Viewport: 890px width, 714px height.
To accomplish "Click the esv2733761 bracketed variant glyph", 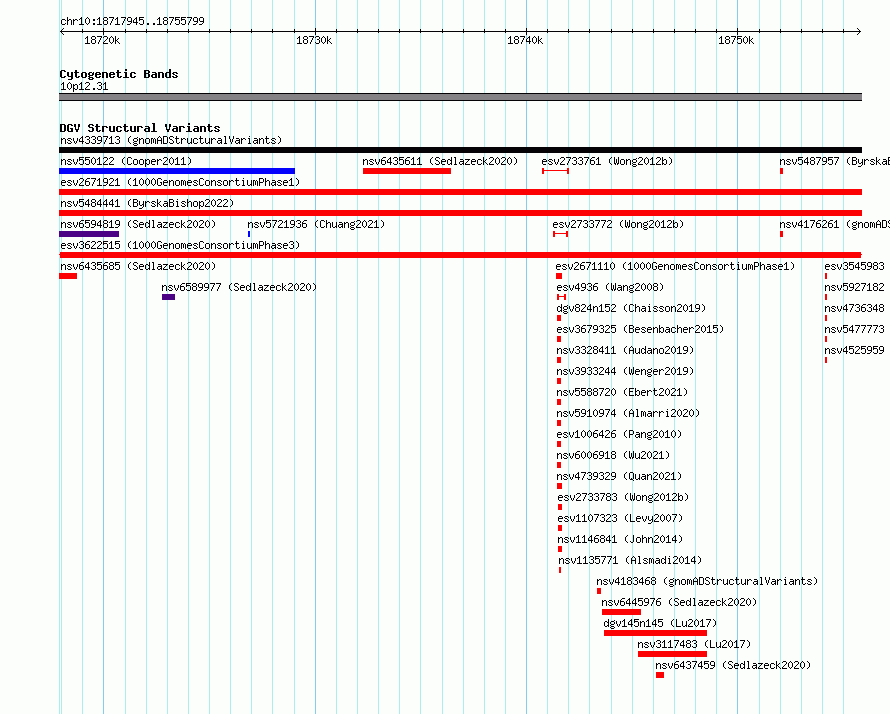I will 555,171.
